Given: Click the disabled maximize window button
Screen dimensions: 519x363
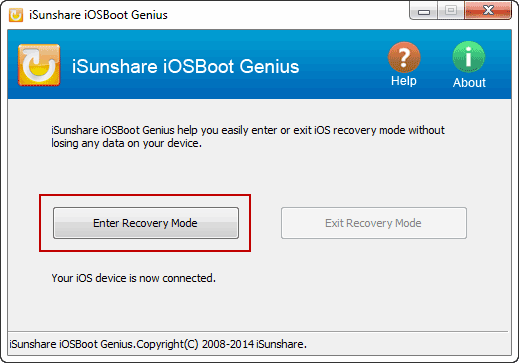Looking at the screenshot, I should point(451,11).
